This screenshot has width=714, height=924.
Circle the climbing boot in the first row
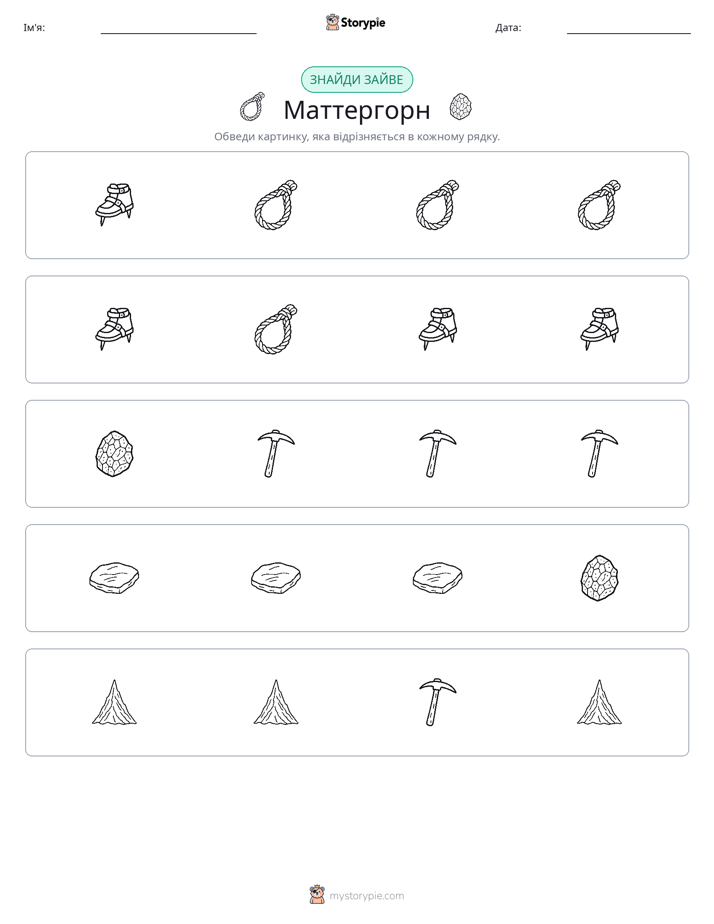coord(114,204)
